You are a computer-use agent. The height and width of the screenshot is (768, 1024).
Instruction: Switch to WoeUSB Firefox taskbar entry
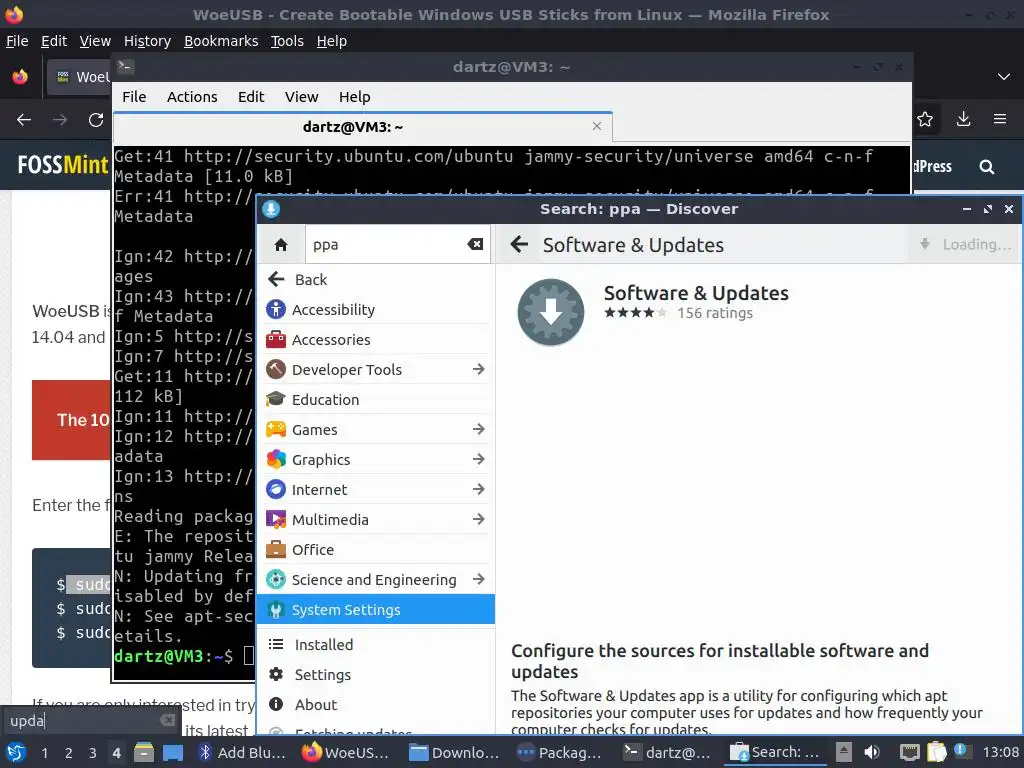click(x=346, y=753)
